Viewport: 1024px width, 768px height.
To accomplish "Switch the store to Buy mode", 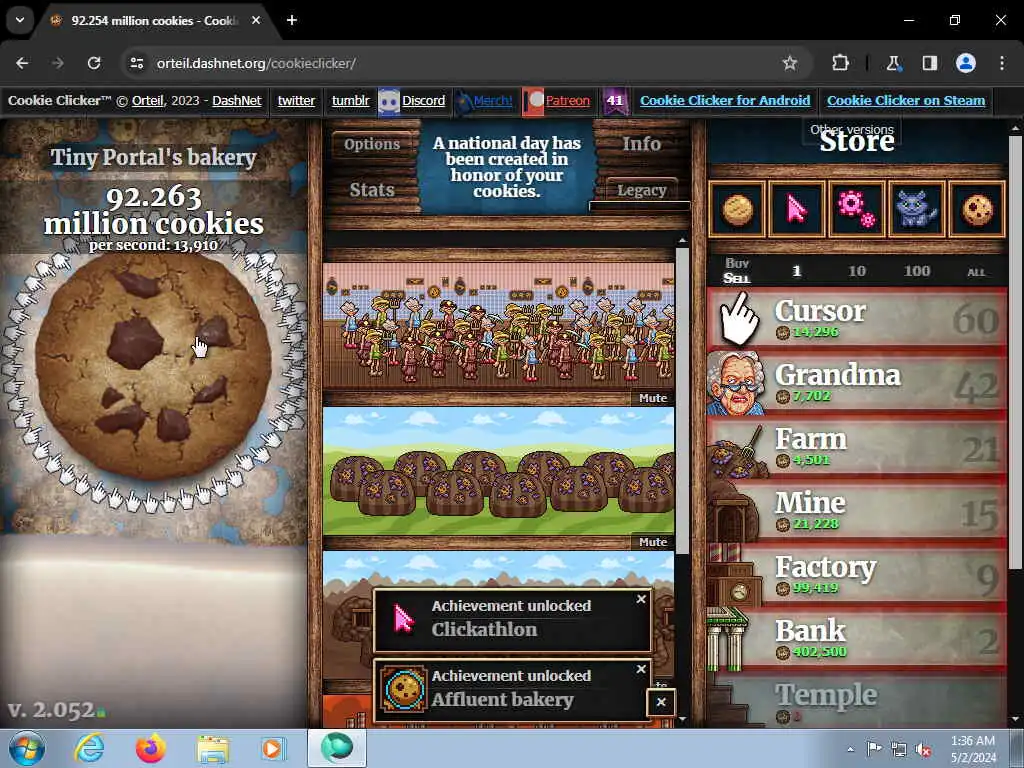I will pos(737,263).
